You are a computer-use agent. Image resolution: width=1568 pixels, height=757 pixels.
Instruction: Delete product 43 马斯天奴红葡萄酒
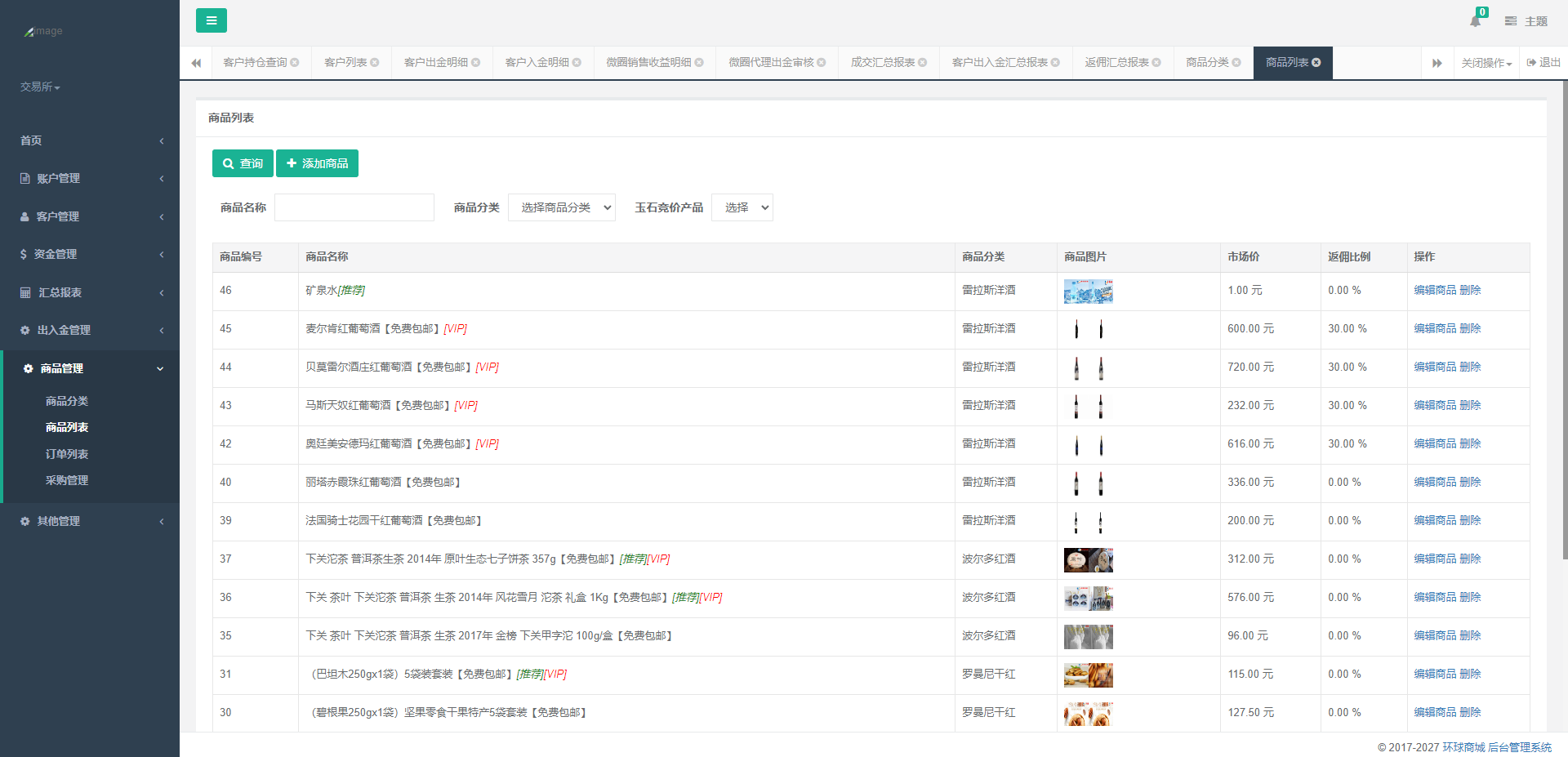pos(1470,405)
